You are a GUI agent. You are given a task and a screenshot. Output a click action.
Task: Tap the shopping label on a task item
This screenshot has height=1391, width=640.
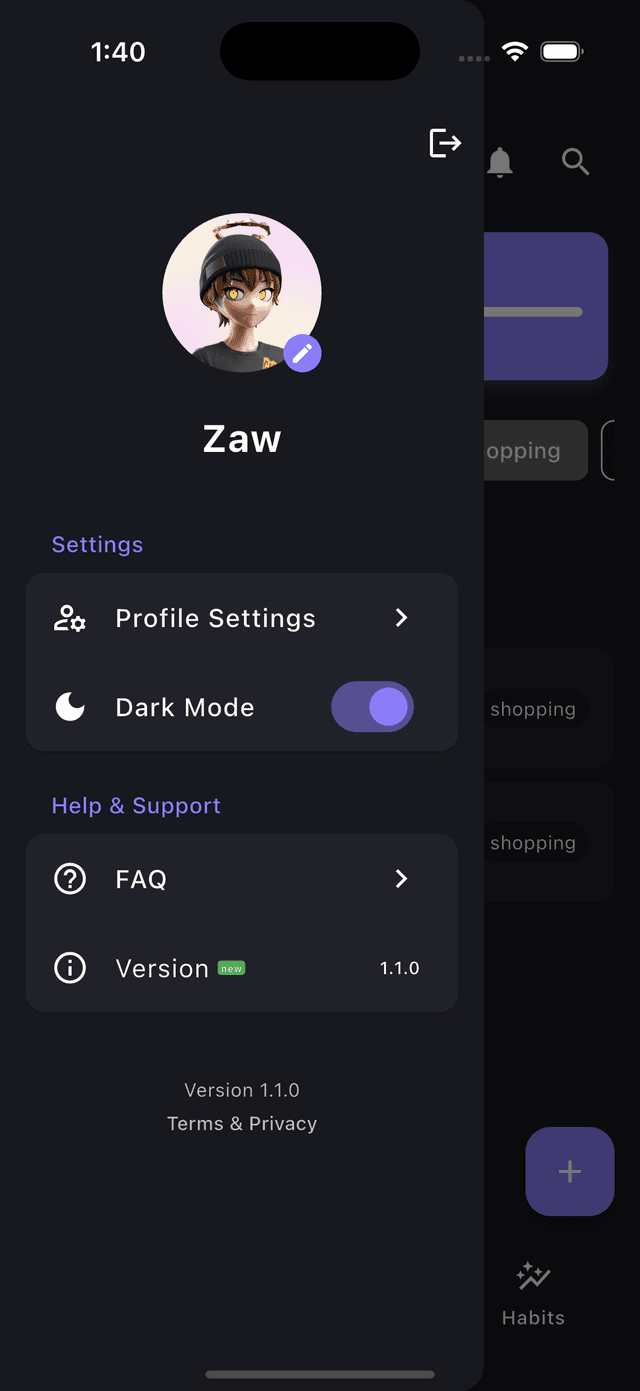533,709
